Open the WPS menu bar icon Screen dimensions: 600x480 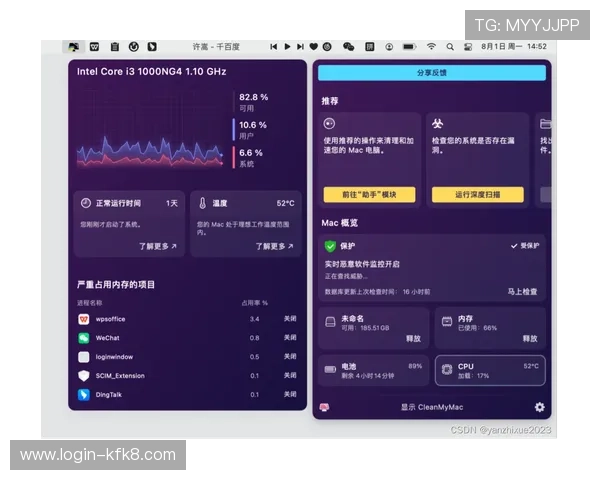point(94,47)
